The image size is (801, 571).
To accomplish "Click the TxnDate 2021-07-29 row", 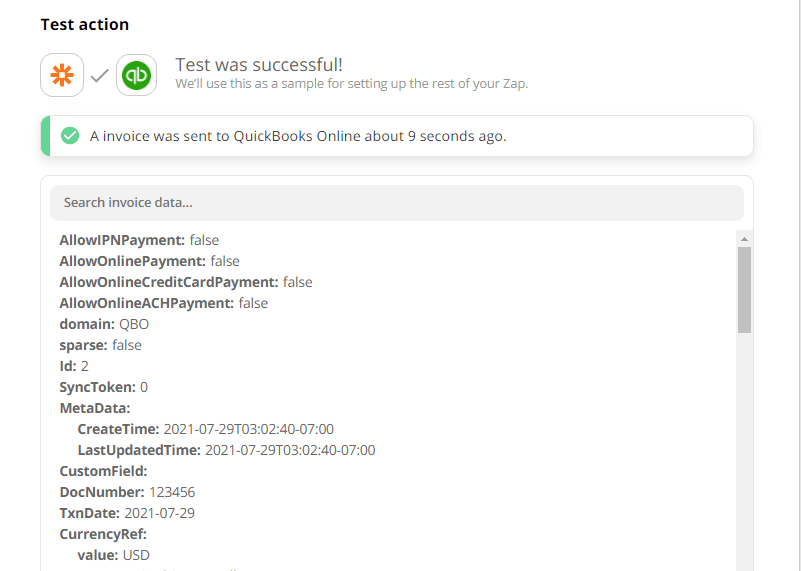I will tap(127, 513).
